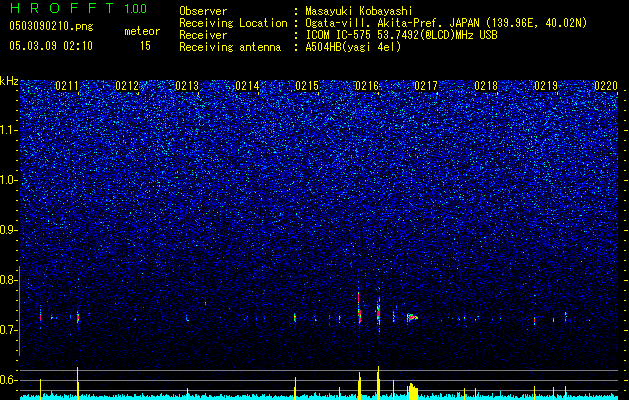Select the ICOM IC-575 53.7492 MHz USB text
The image size is (629, 400).
pyautogui.click(x=401, y=35)
